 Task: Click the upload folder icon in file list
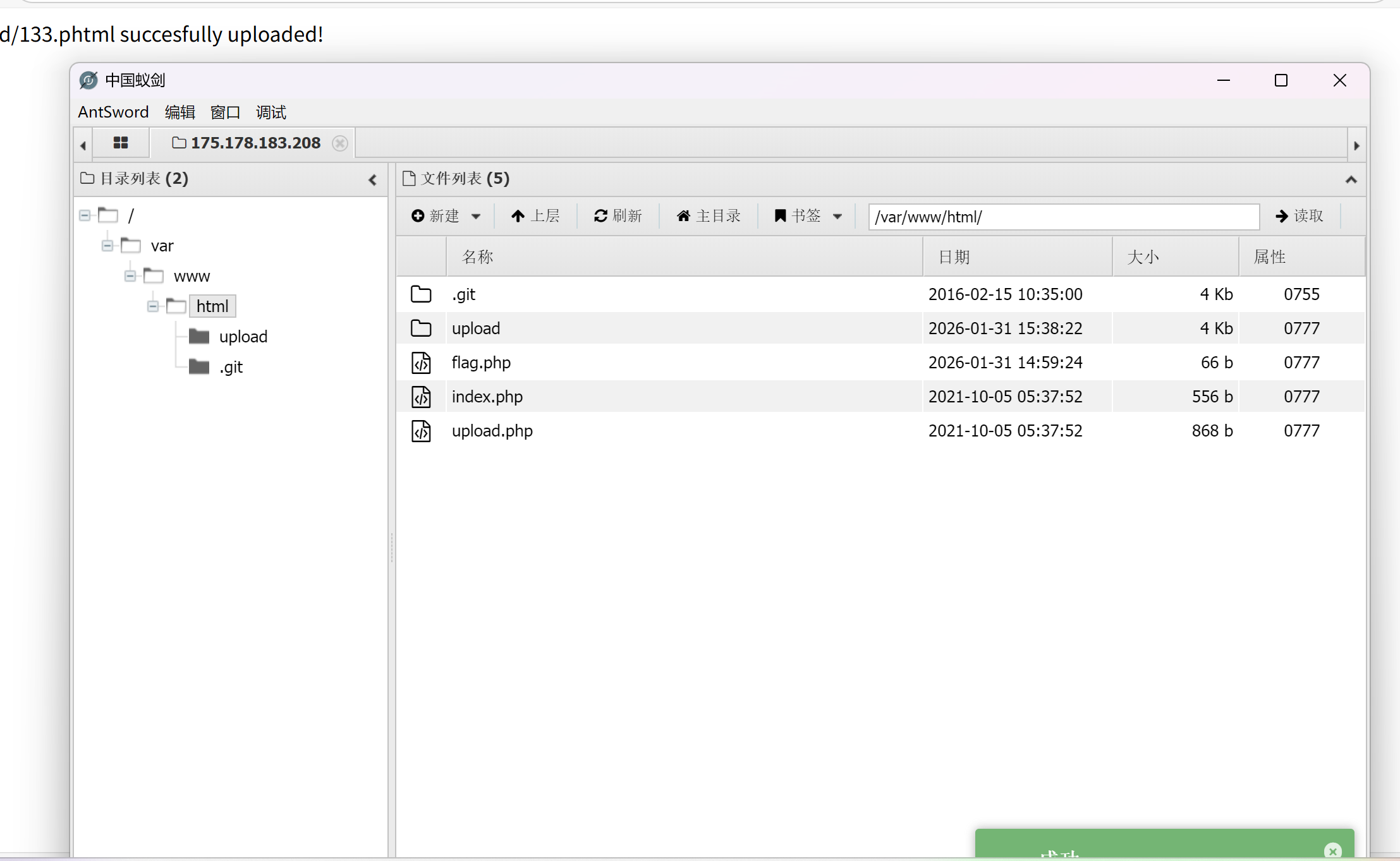click(x=421, y=328)
